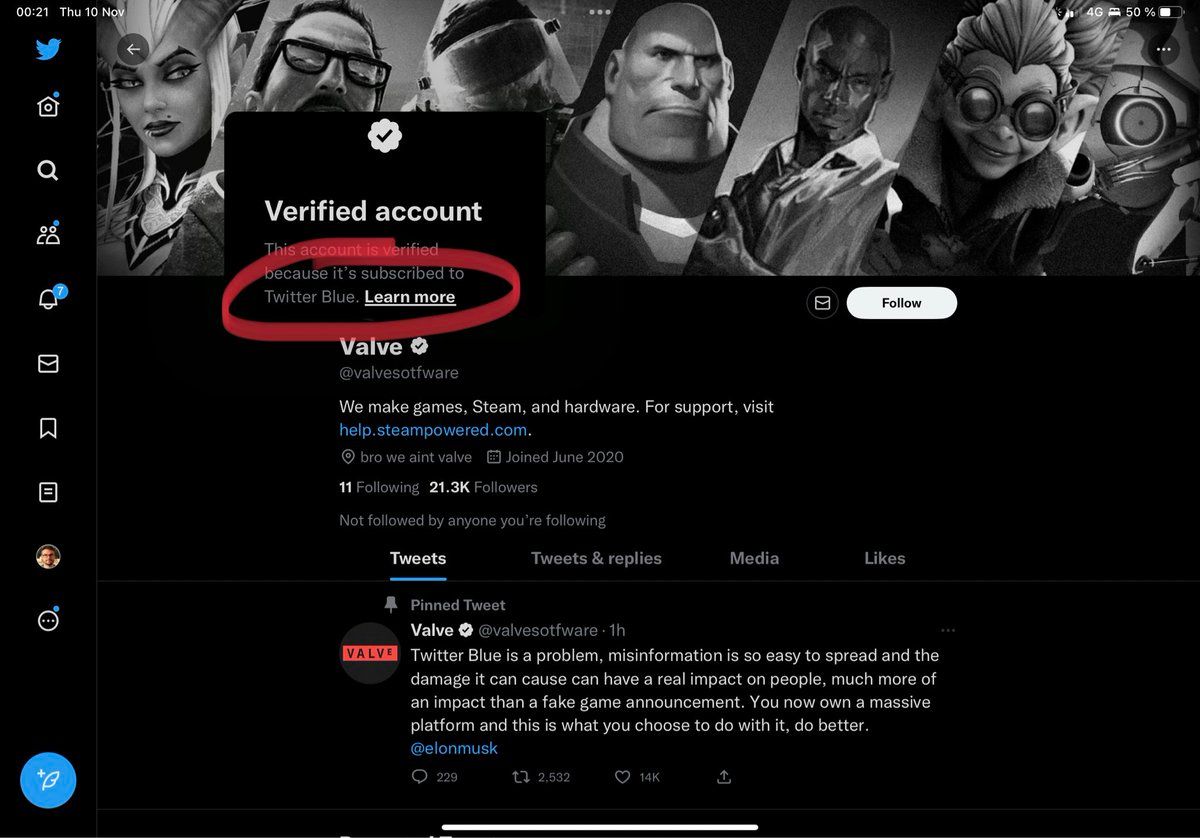Switch to Tweets & replies tab
This screenshot has height=838, width=1200.
pyautogui.click(x=596, y=559)
